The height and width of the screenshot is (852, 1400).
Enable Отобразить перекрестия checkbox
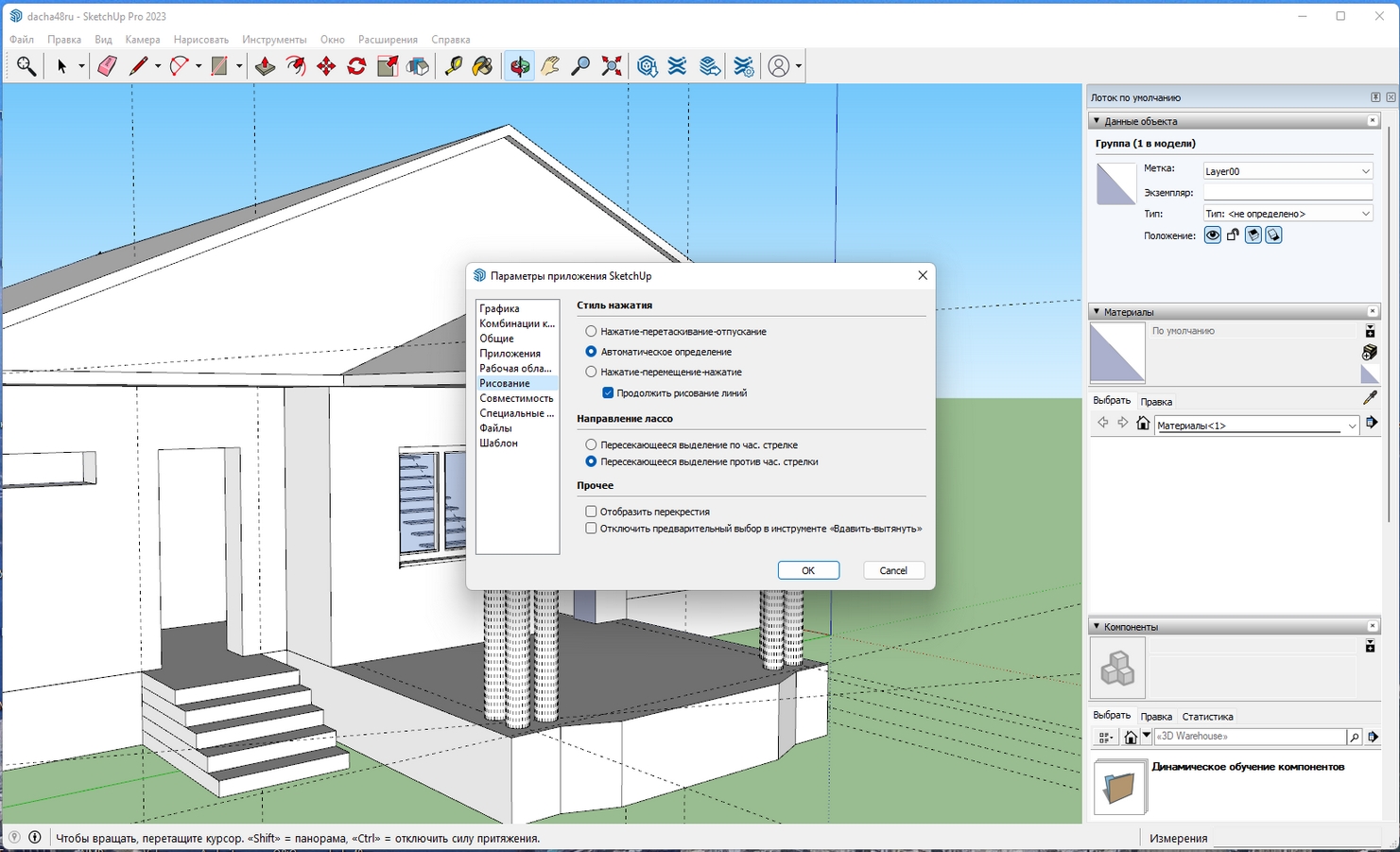tap(591, 512)
